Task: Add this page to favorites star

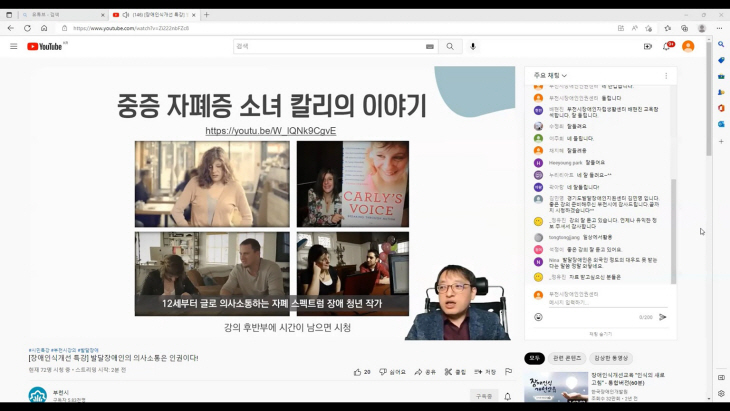Action: 649,28
